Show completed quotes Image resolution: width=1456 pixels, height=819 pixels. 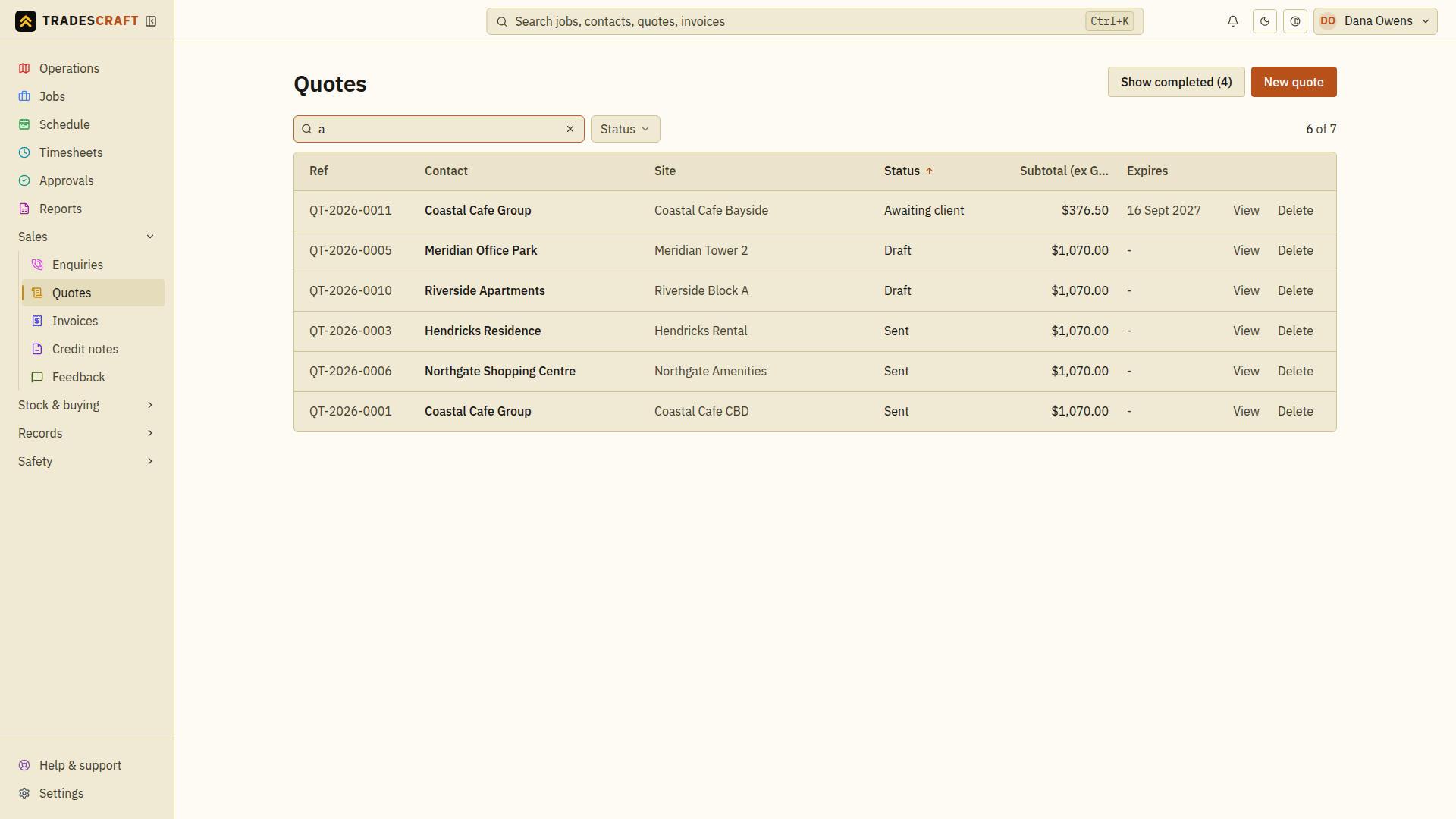1176,82
